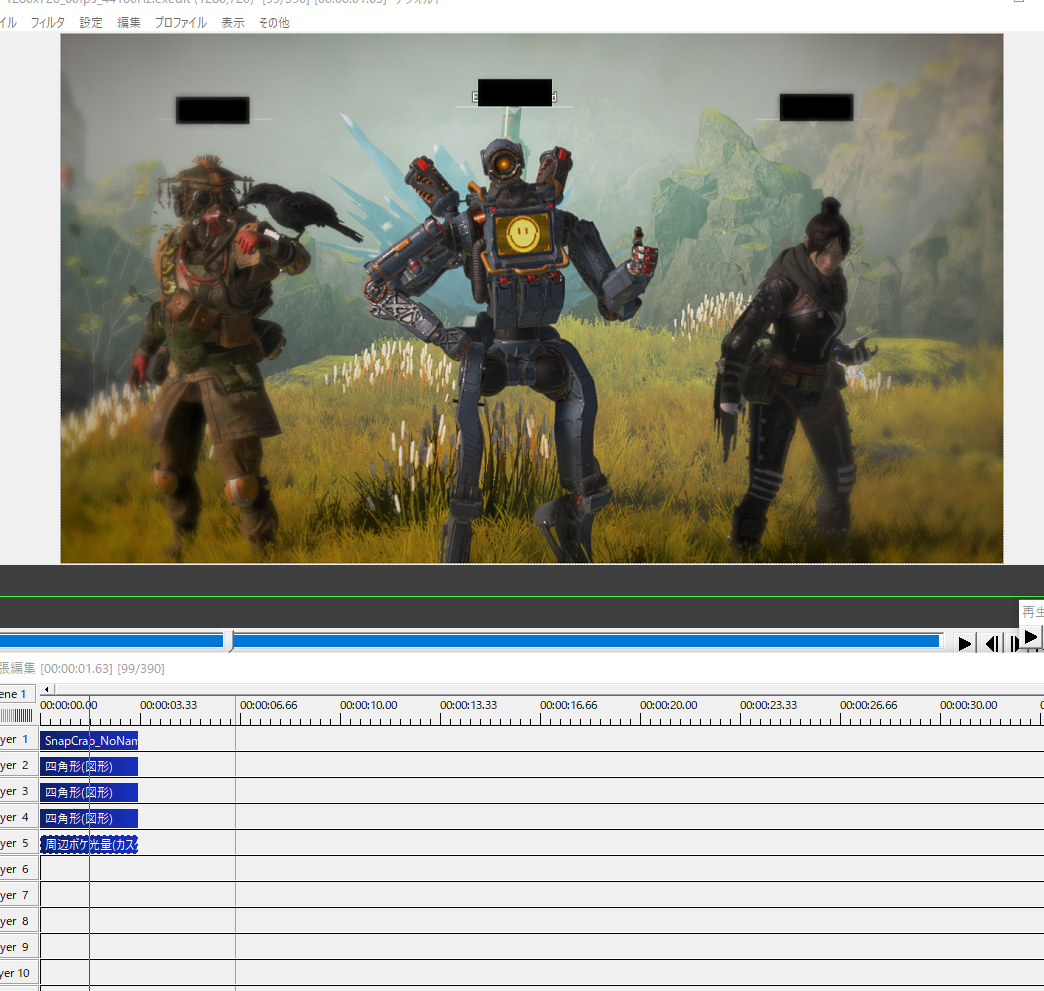The height and width of the screenshot is (991, 1044).
Task: Toggle Layer 9 visibility
Action: click(x=19, y=947)
